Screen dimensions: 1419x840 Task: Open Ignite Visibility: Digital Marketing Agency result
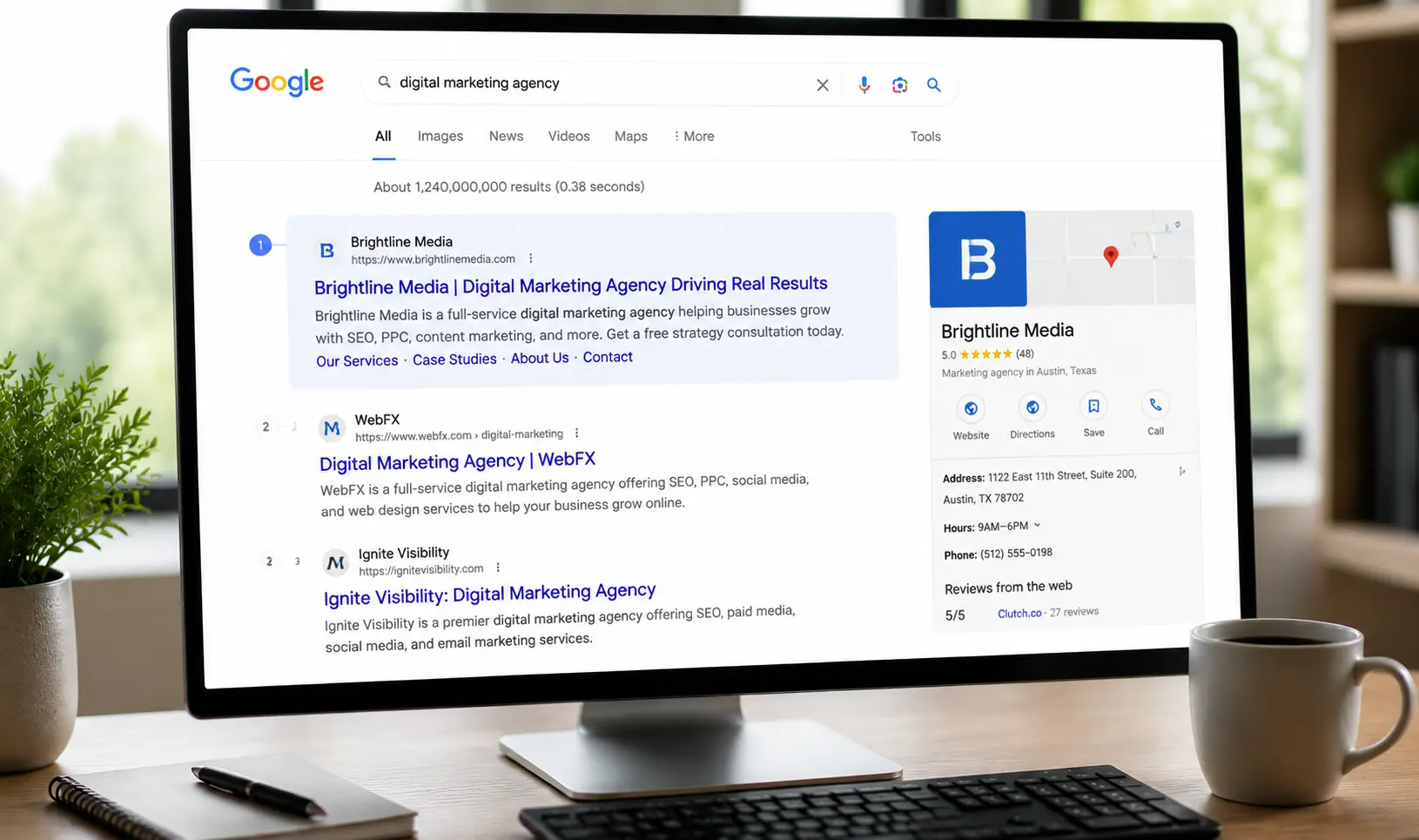point(489,595)
